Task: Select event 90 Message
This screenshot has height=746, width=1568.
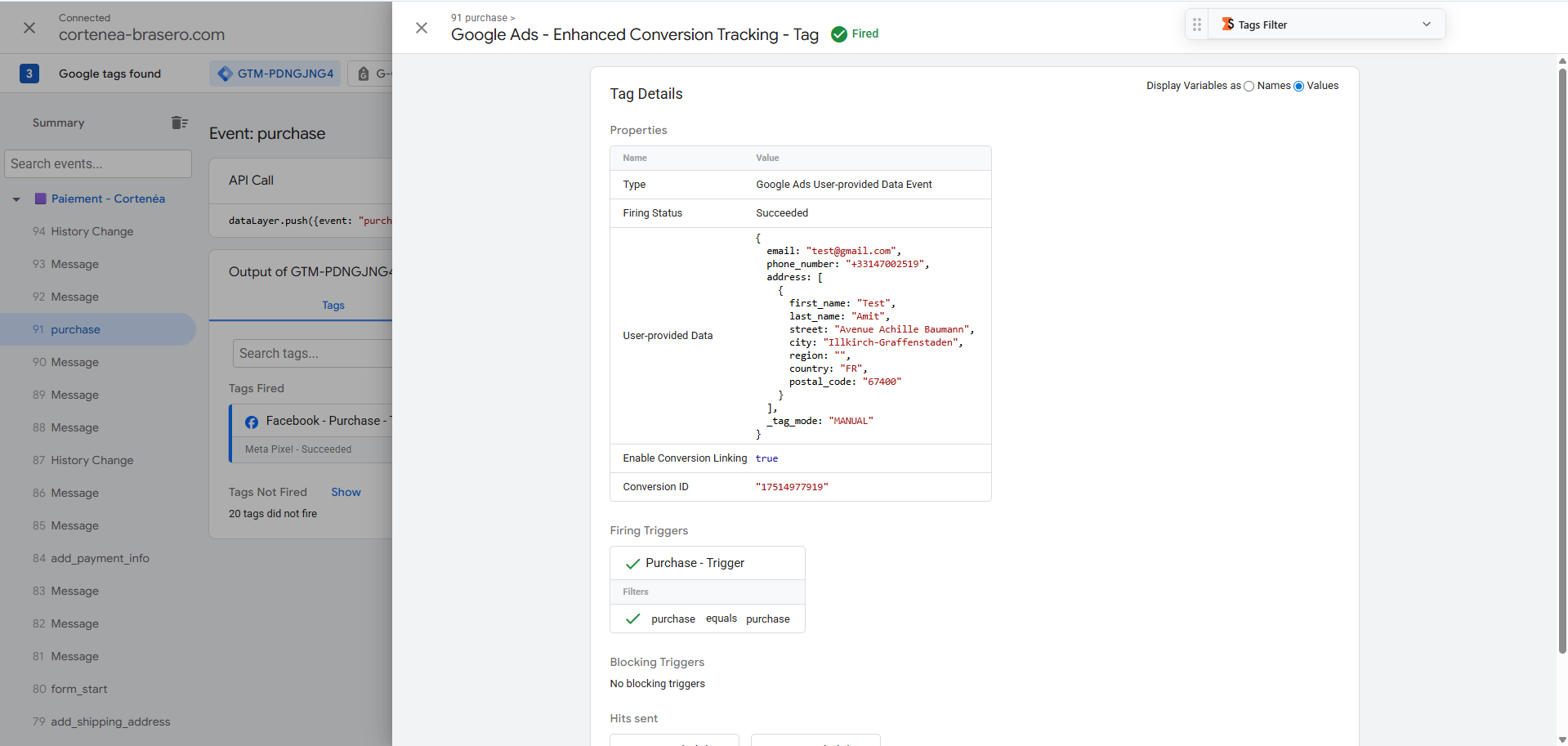Action: [98, 362]
